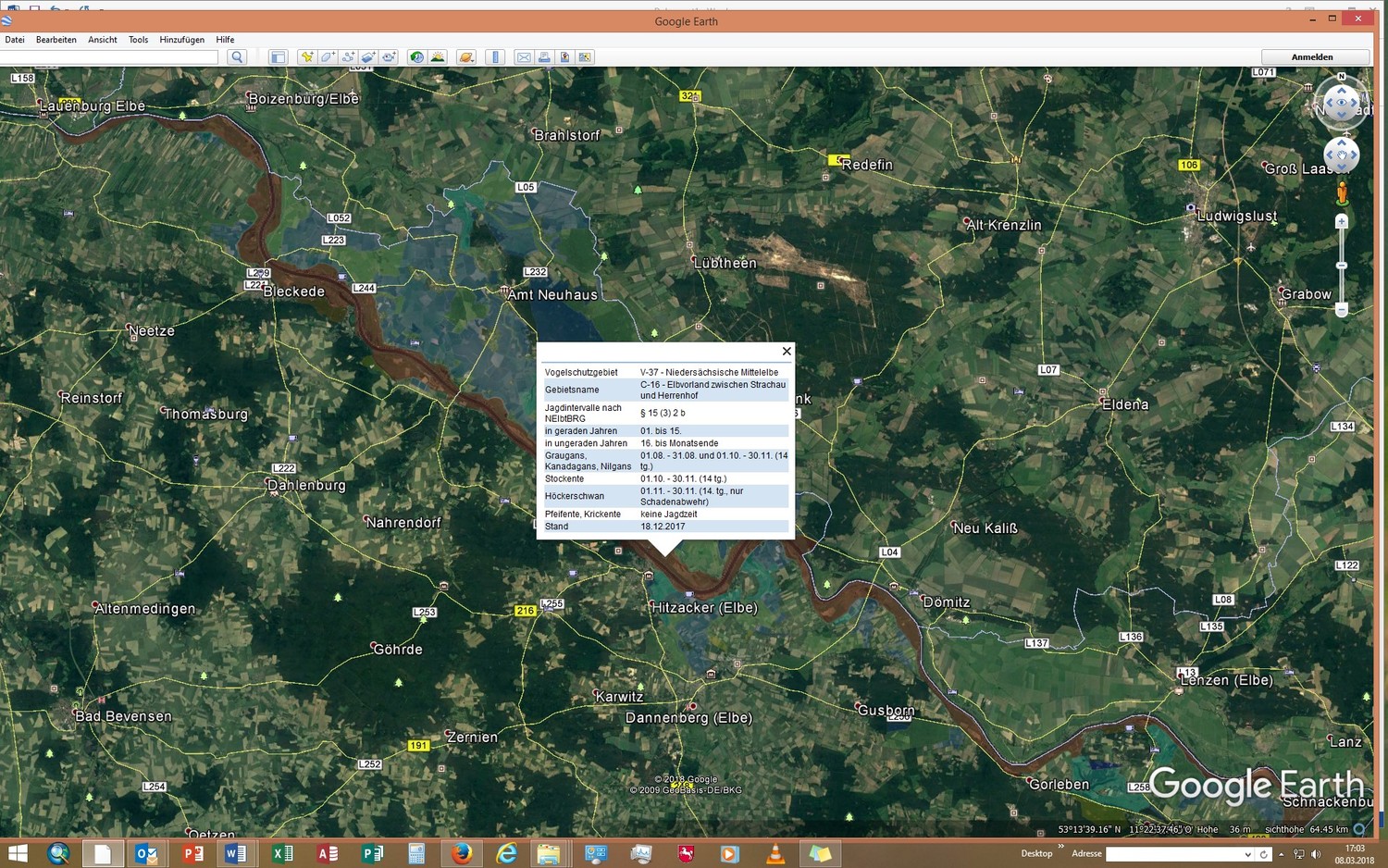The image size is (1388, 868).
Task: Add a new placemark with pin icon
Action: 307,57
